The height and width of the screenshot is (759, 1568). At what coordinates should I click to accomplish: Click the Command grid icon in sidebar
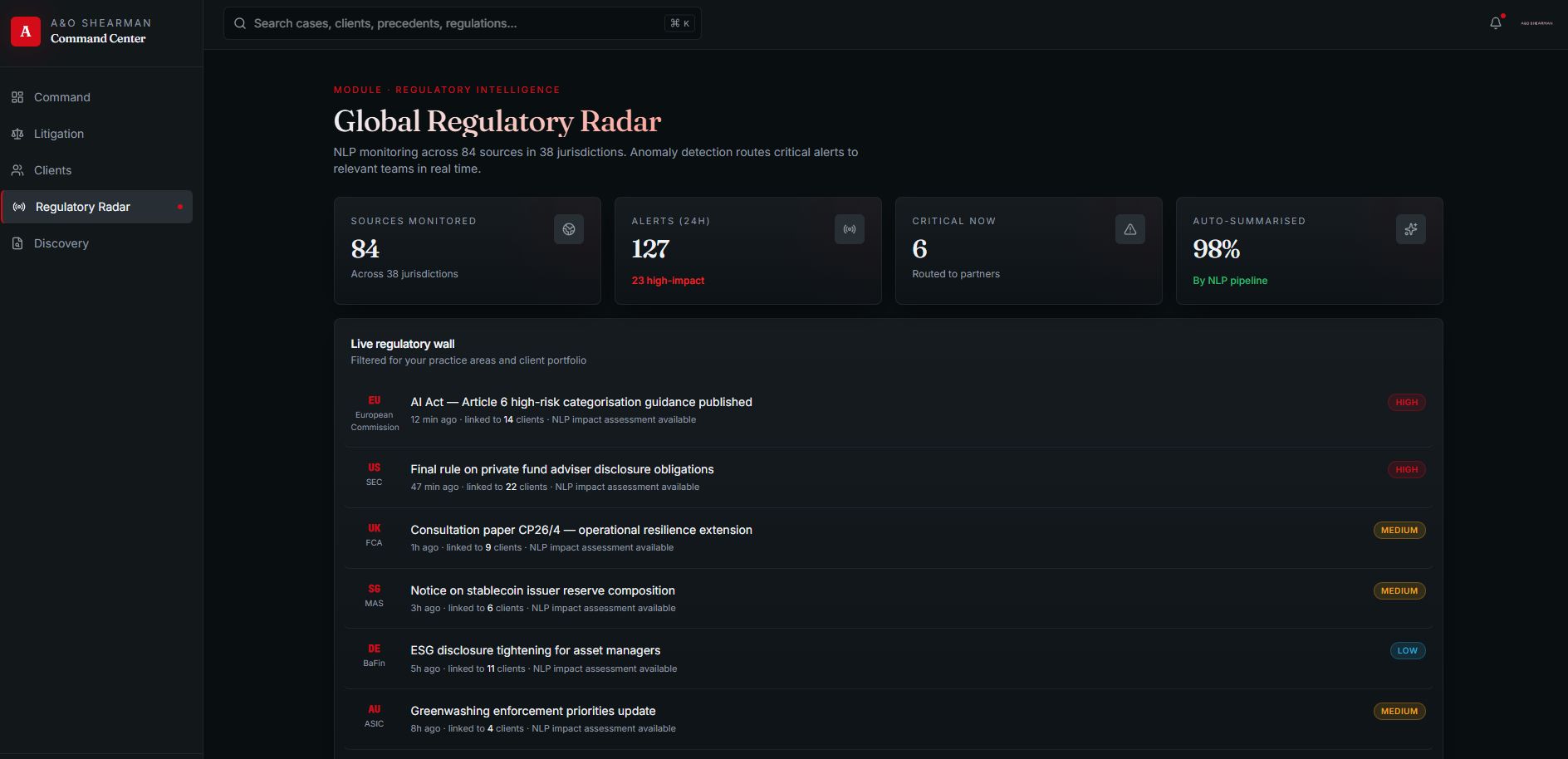[17, 97]
